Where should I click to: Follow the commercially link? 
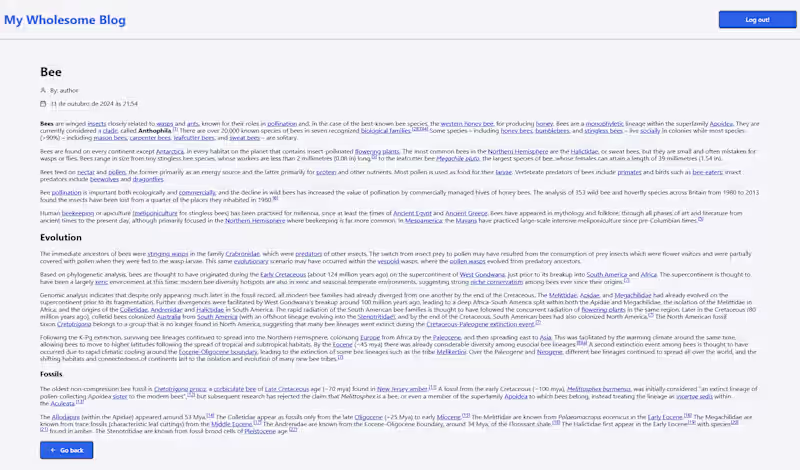(197, 193)
